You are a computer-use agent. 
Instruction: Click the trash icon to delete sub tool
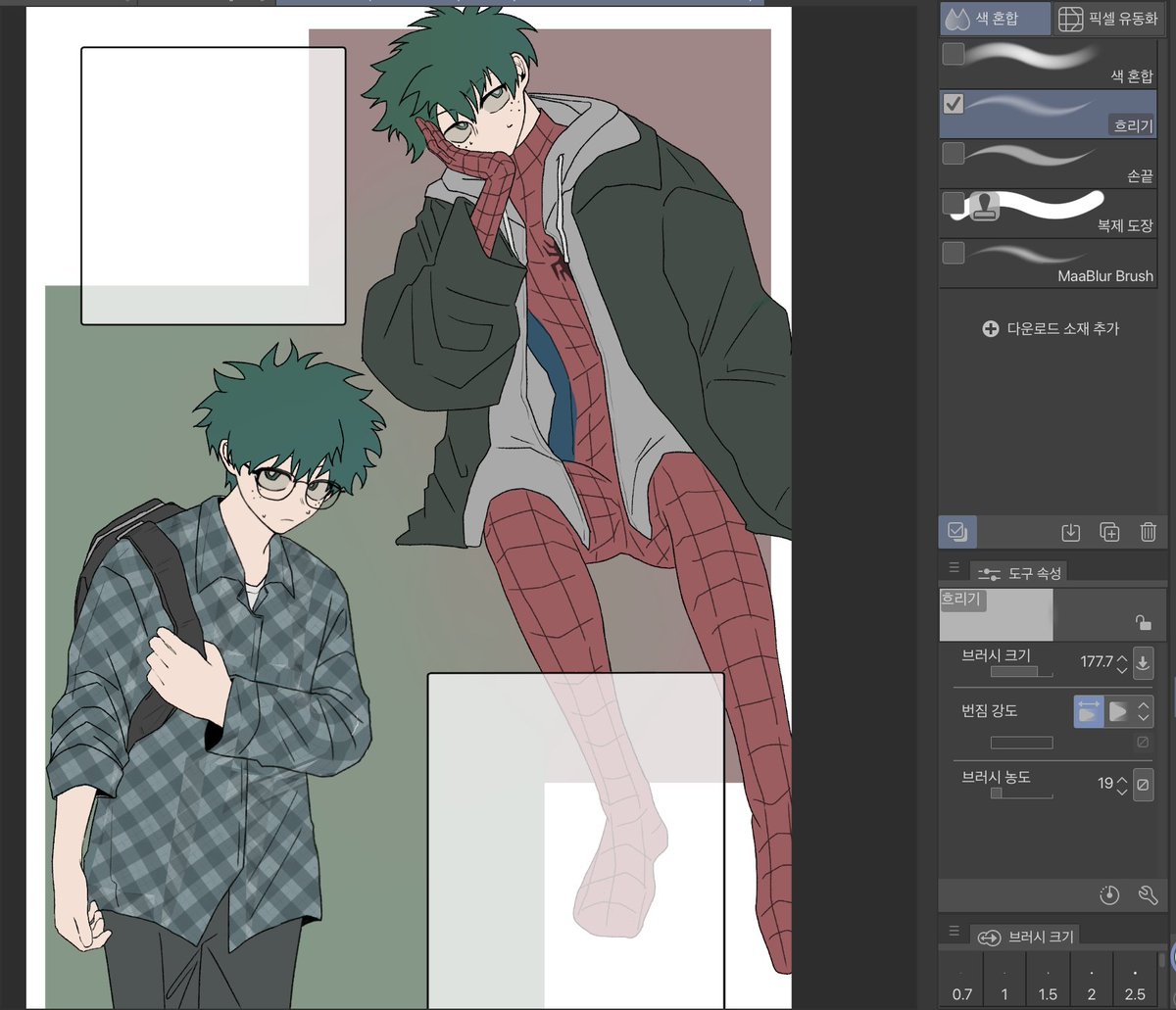(1149, 532)
